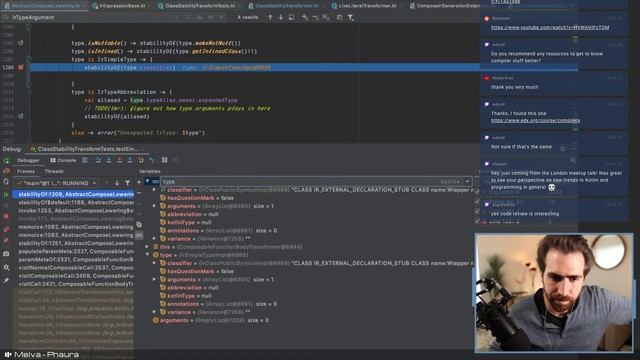Viewport: 640px width, 360px height.
Task: Resume program with green play icon
Action: click(x=6, y=195)
